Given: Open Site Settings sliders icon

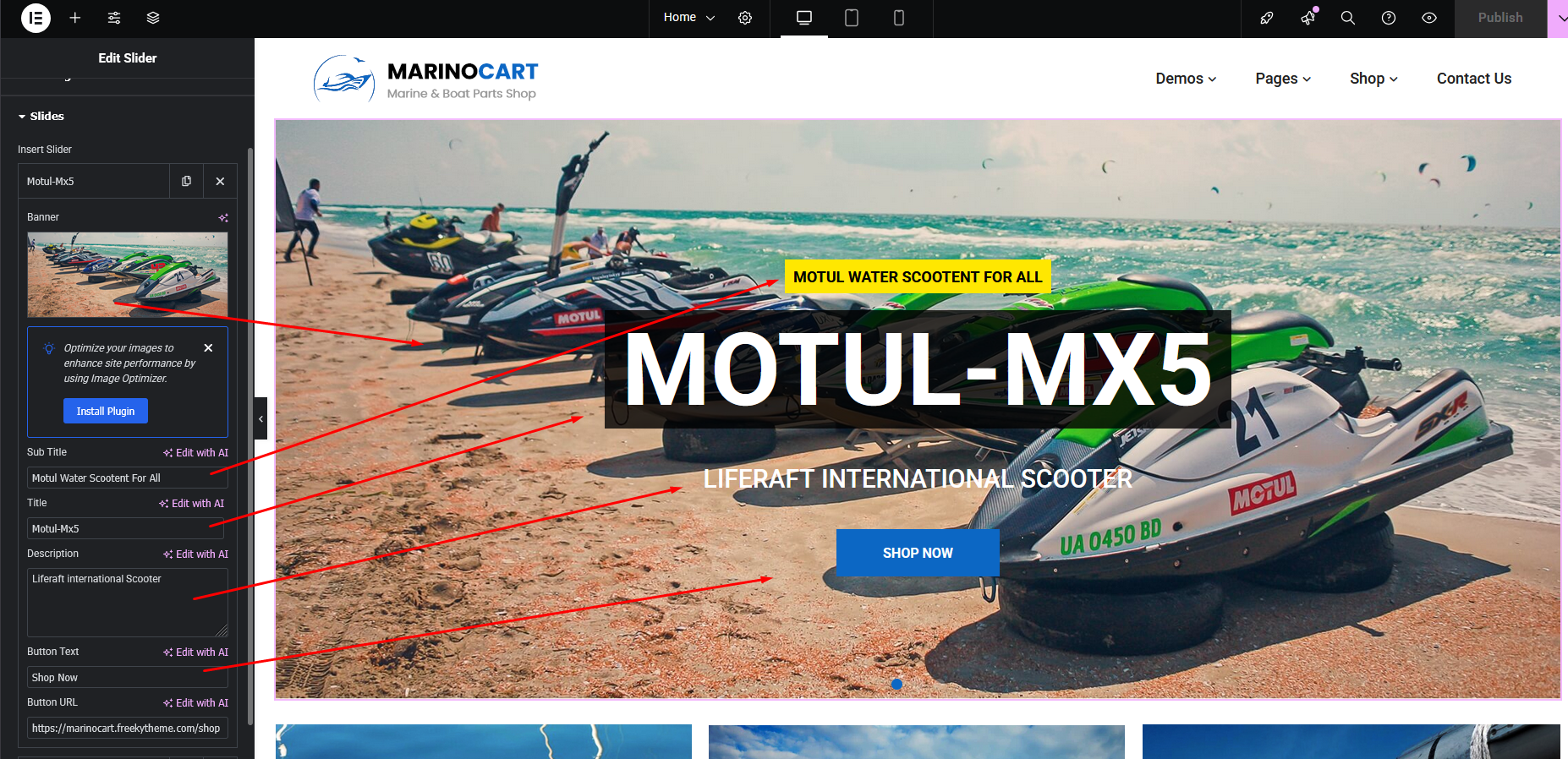Looking at the screenshot, I should tap(114, 18).
